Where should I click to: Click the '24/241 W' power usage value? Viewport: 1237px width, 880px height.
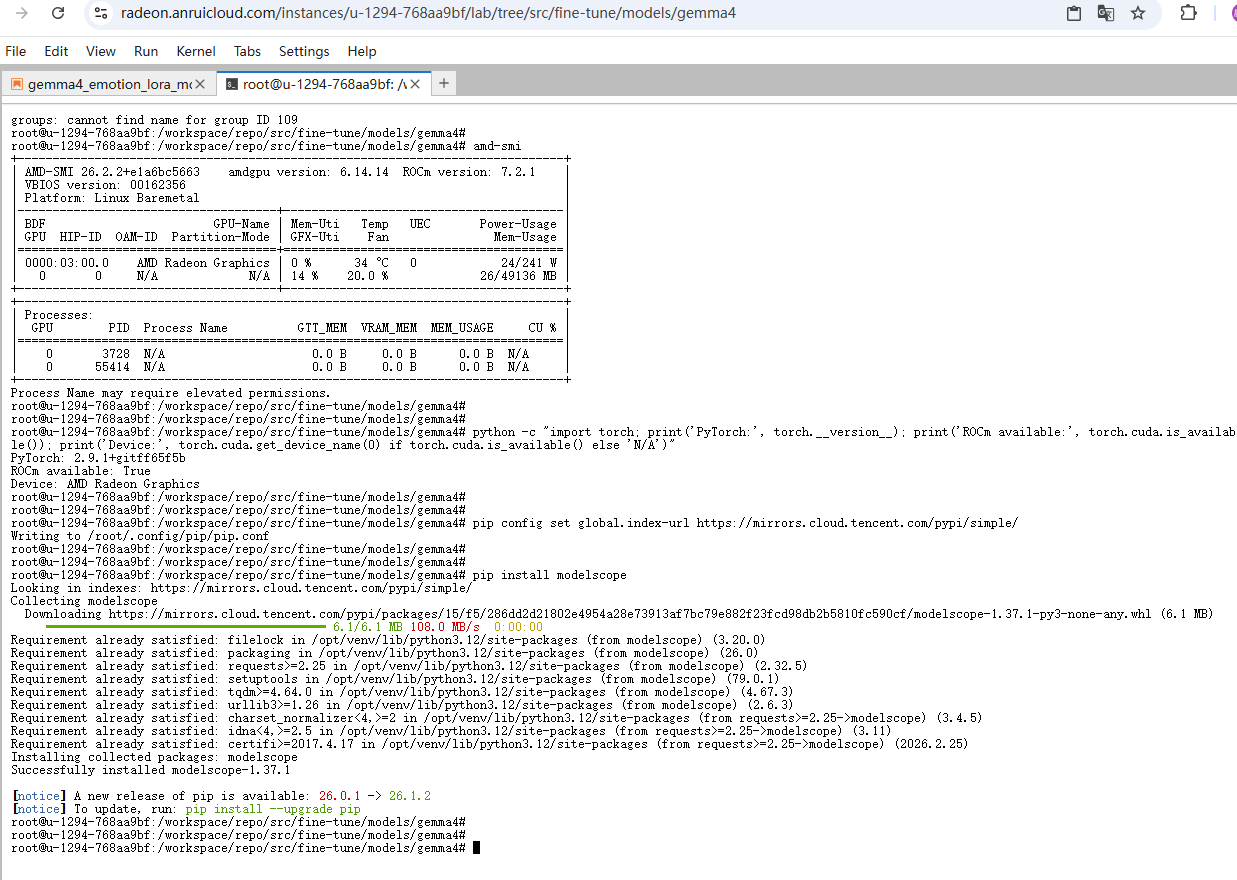[529, 263]
